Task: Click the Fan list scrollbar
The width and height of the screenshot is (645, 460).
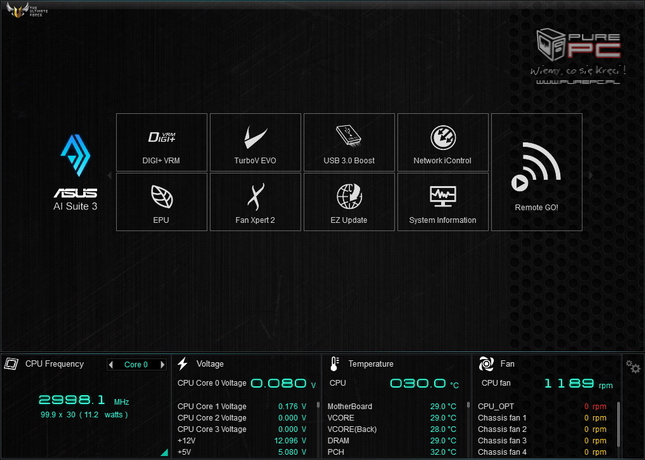Action: pos(618,424)
